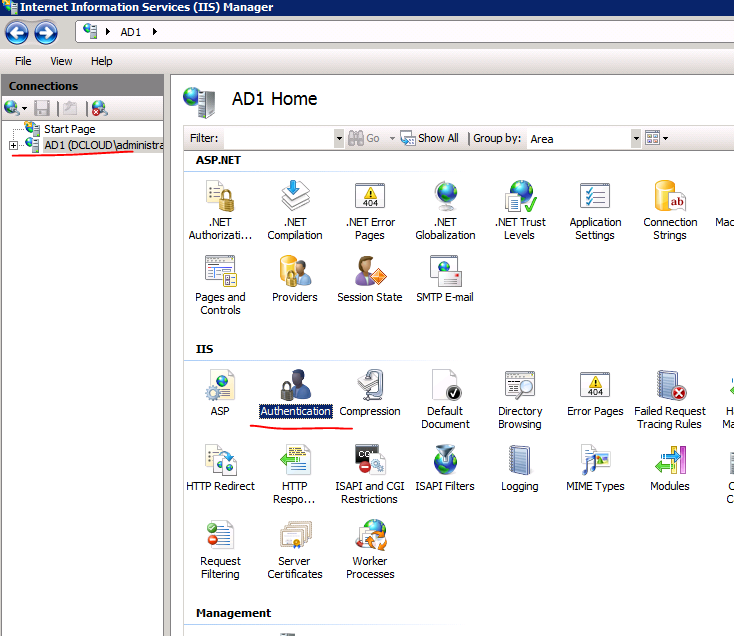Open the Help menu
734x636 pixels.
102,61
